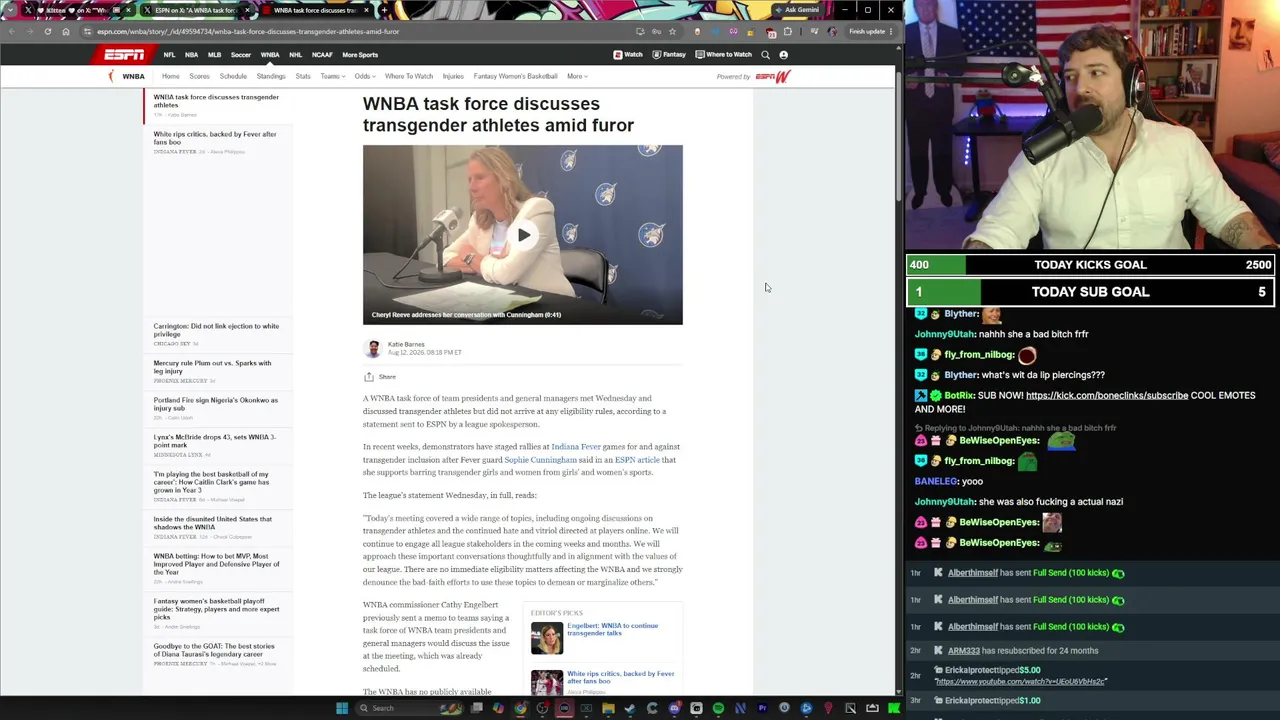Viewport: 1280px width, 720px height.
Task: Open the Windows Start menu
Action: (342, 708)
